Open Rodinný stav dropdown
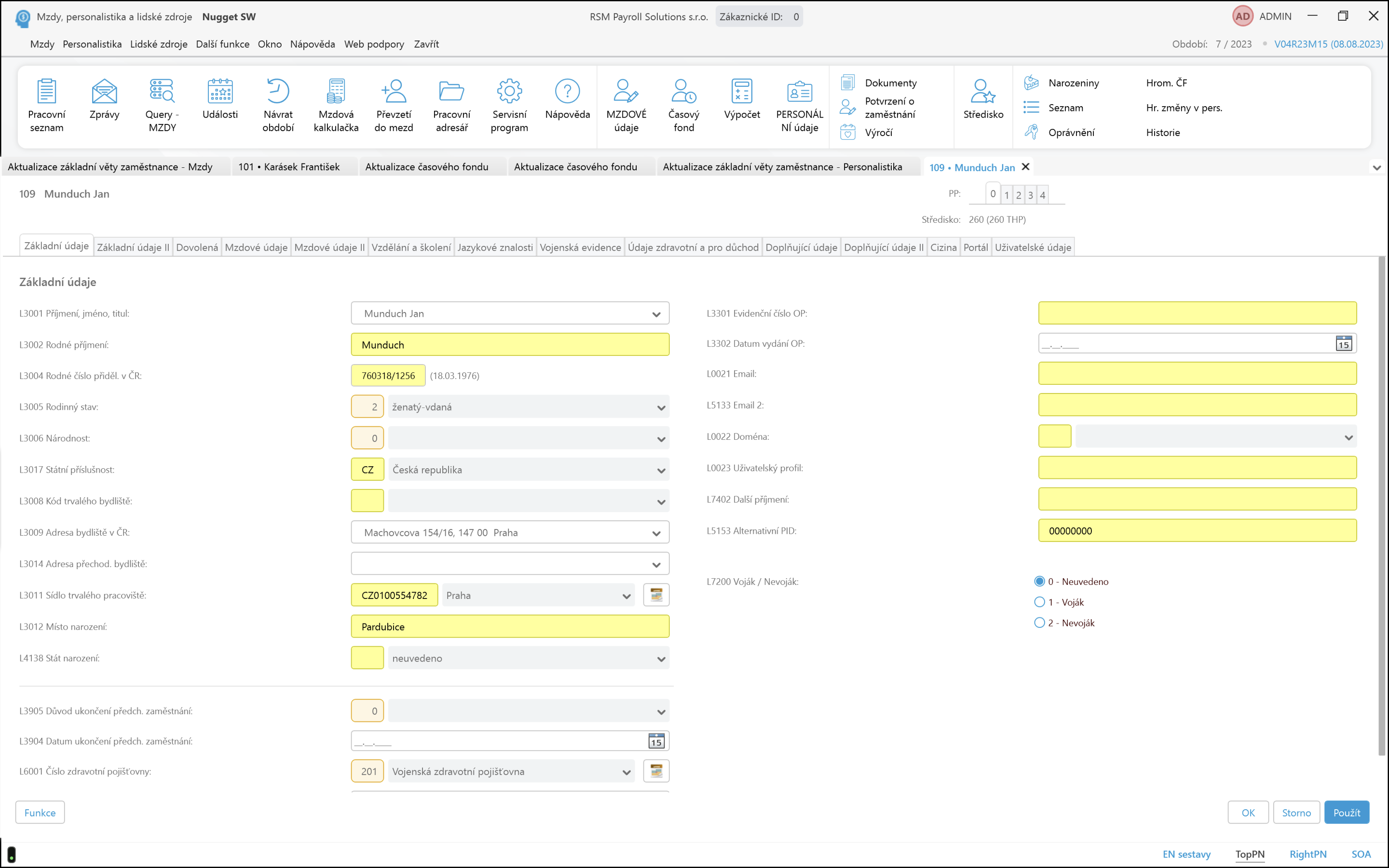The height and width of the screenshot is (868, 1389). [661, 407]
